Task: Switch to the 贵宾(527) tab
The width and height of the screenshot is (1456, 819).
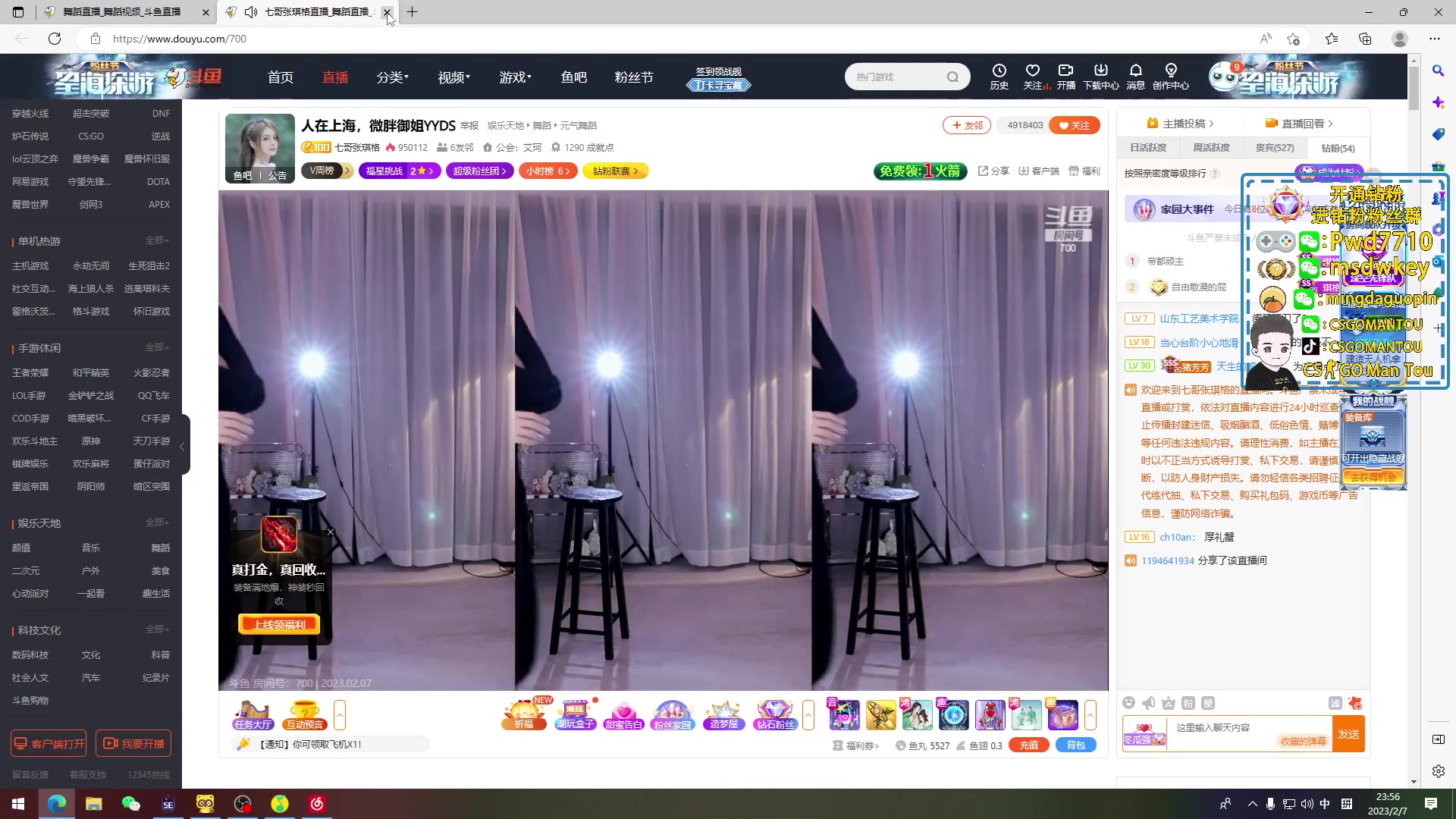Action: click(1275, 147)
